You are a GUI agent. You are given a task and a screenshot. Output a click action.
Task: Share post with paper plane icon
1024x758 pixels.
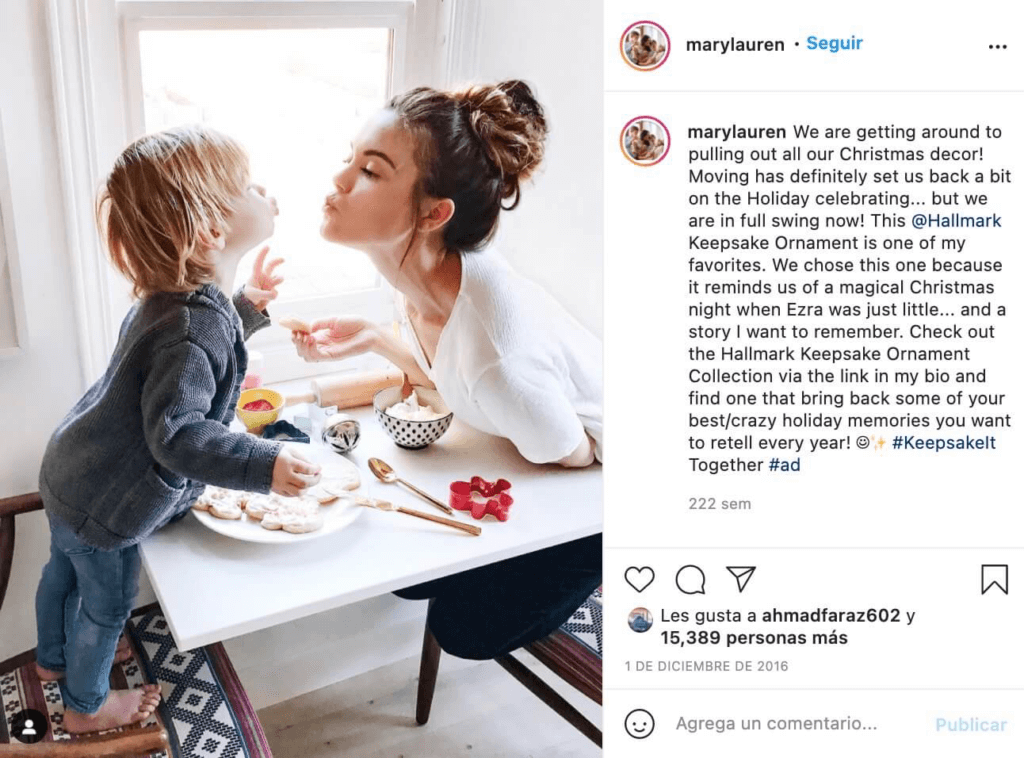tap(741, 578)
